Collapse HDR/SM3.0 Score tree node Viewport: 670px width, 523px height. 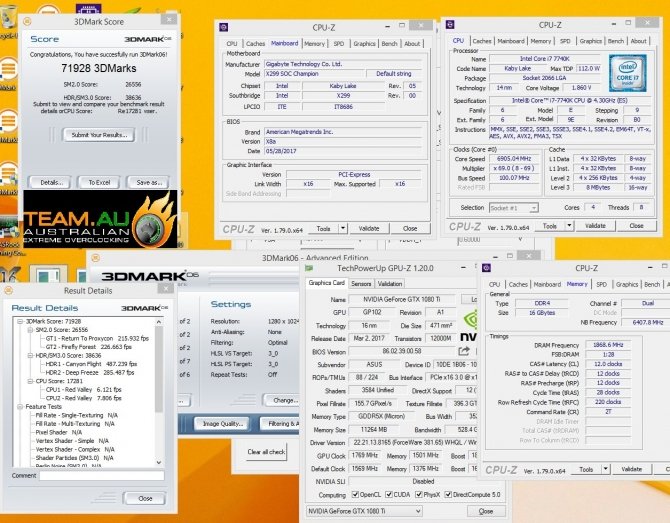[30, 356]
